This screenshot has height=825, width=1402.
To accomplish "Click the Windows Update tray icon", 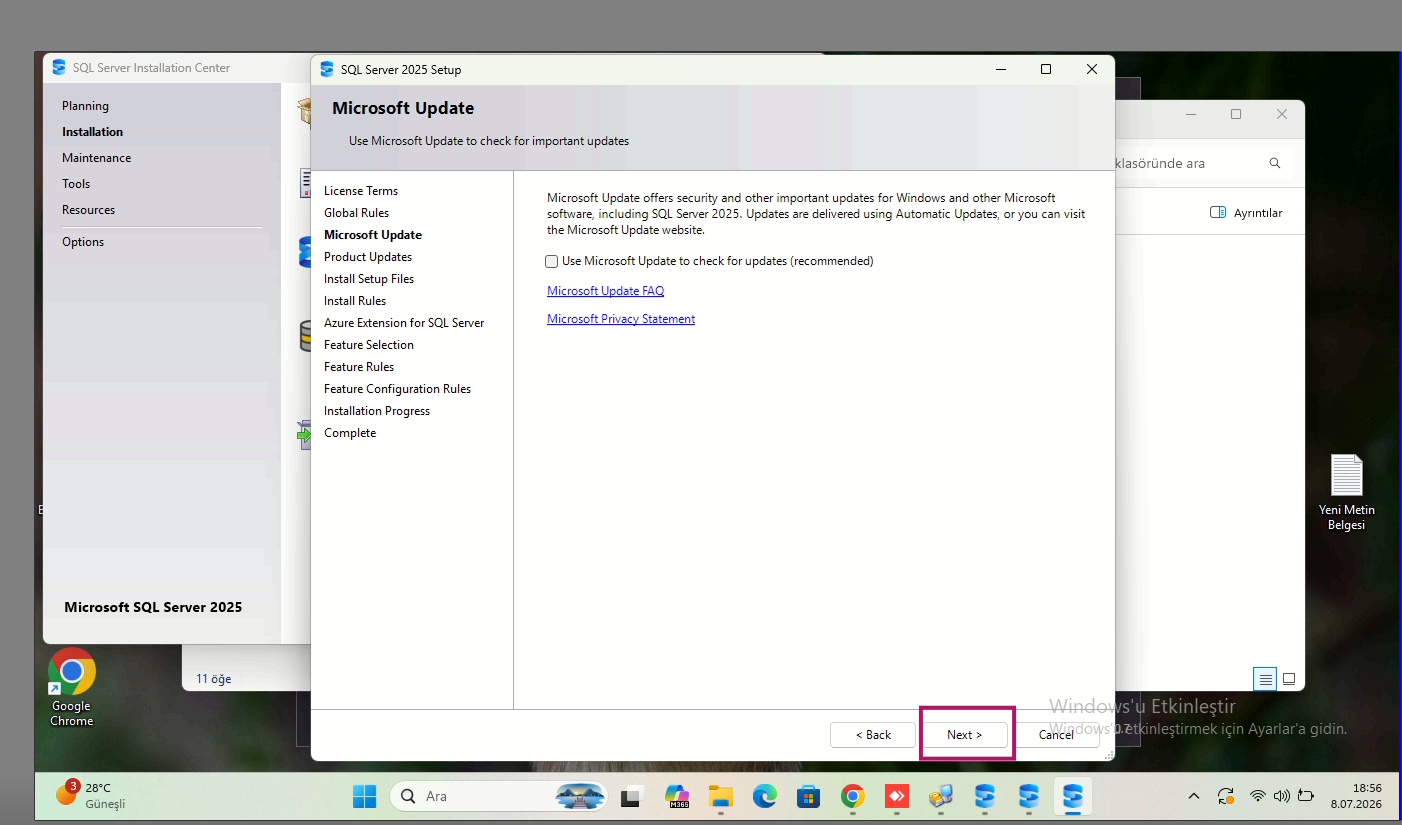I will pyautogui.click(x=1226, y=797).
